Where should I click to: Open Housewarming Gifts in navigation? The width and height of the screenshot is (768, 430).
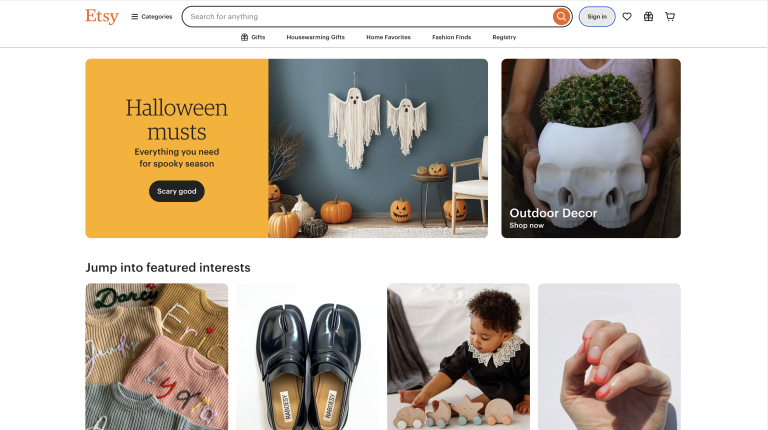pyautogui.click(x=315, y=37)
